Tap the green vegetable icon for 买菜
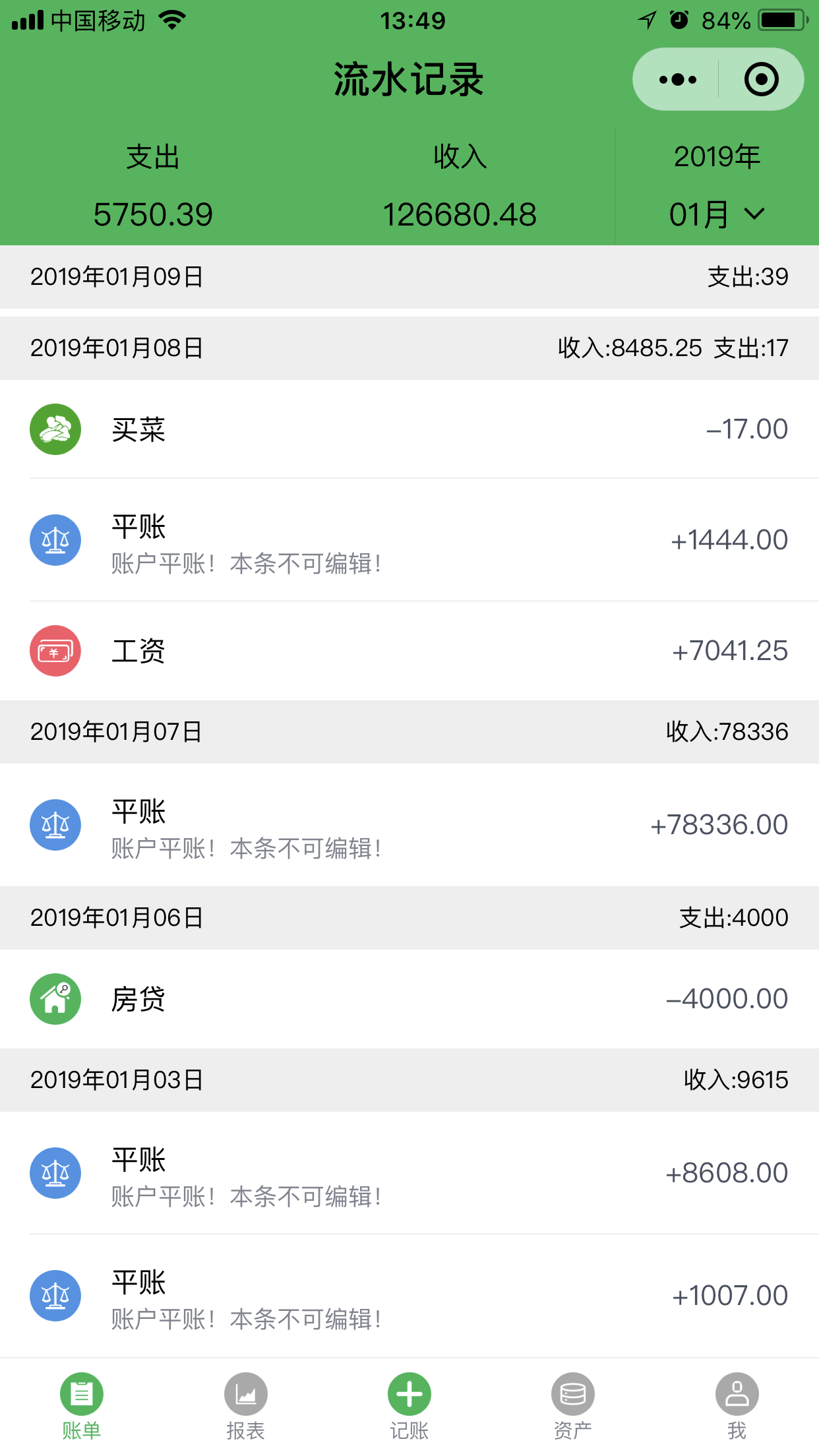Image resolution: width=819 pixels, height=1456 pixels. pos(55,429)
